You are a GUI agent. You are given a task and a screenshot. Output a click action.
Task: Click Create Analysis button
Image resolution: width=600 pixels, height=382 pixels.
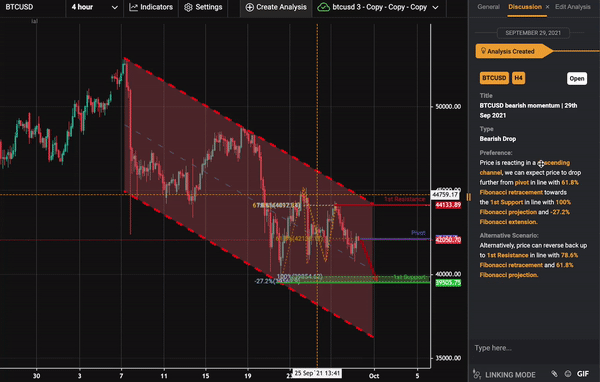(x=276, y=7)
